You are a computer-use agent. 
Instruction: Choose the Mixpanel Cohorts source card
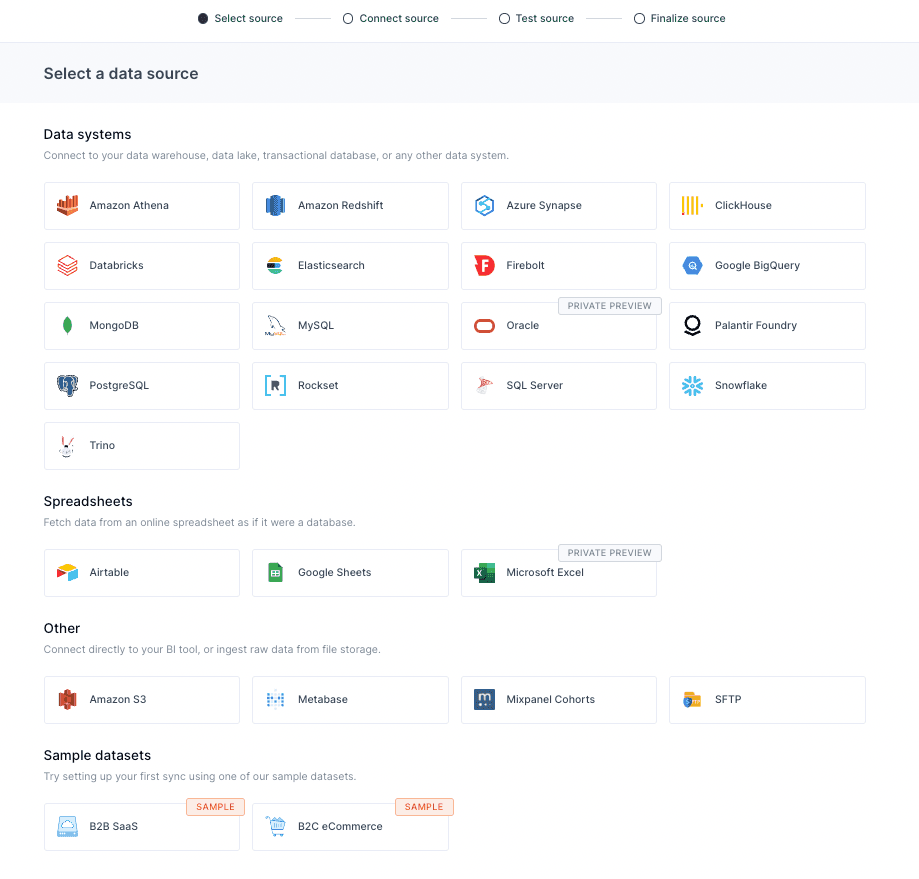(x=558, y=700)
